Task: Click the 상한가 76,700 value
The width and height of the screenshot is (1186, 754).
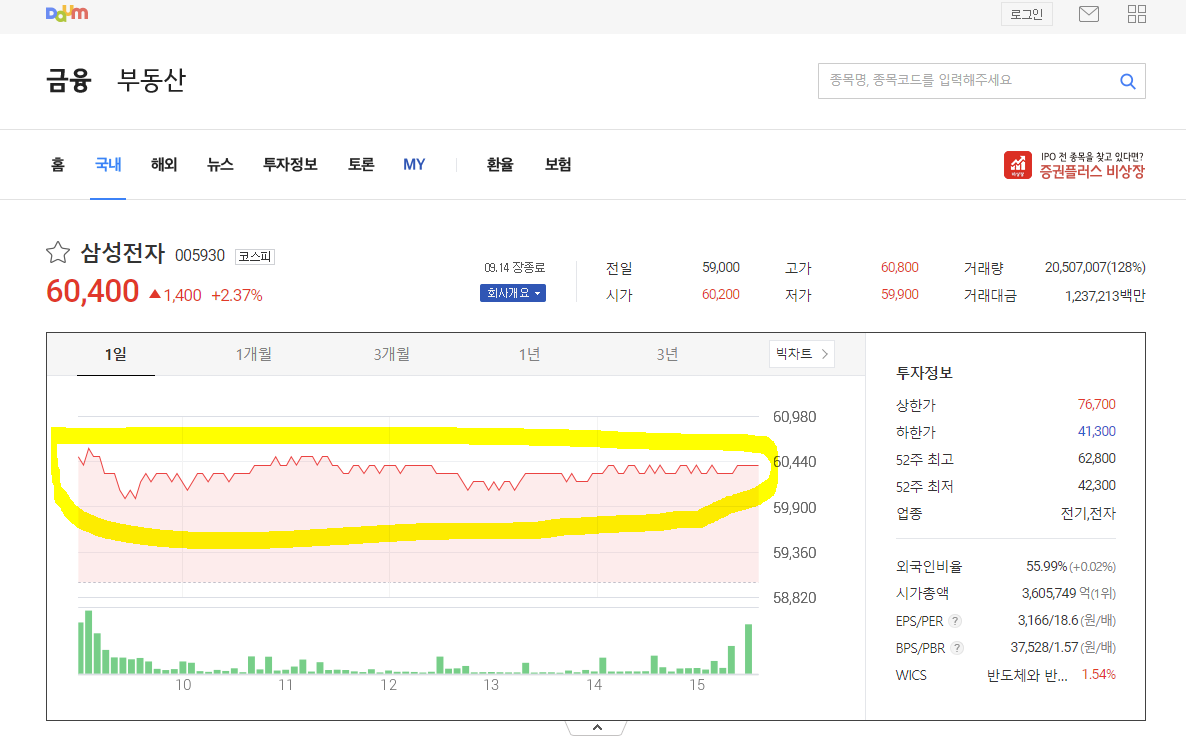Action: click(x=1097, y=405)
